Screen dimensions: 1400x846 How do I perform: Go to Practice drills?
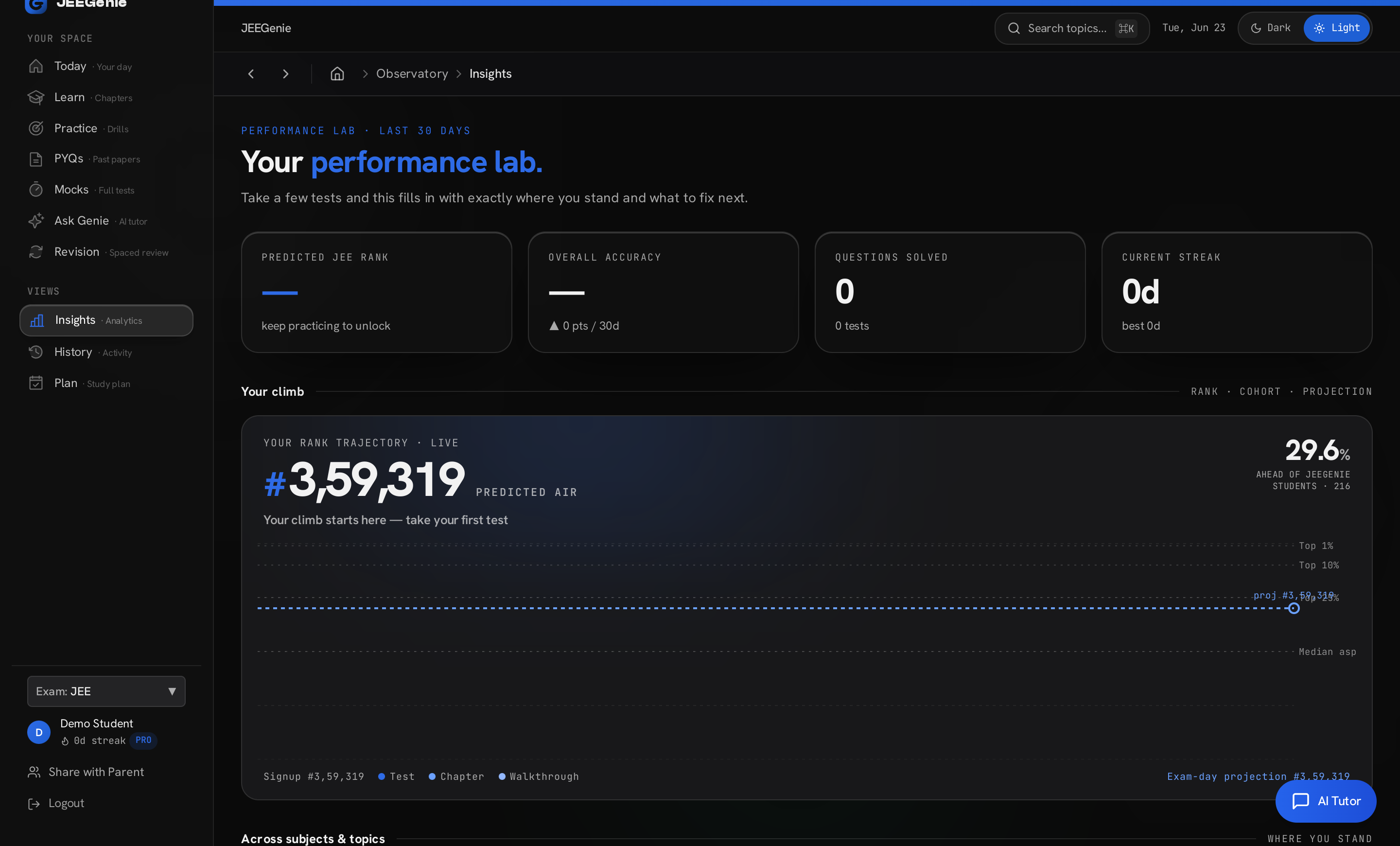106,128
